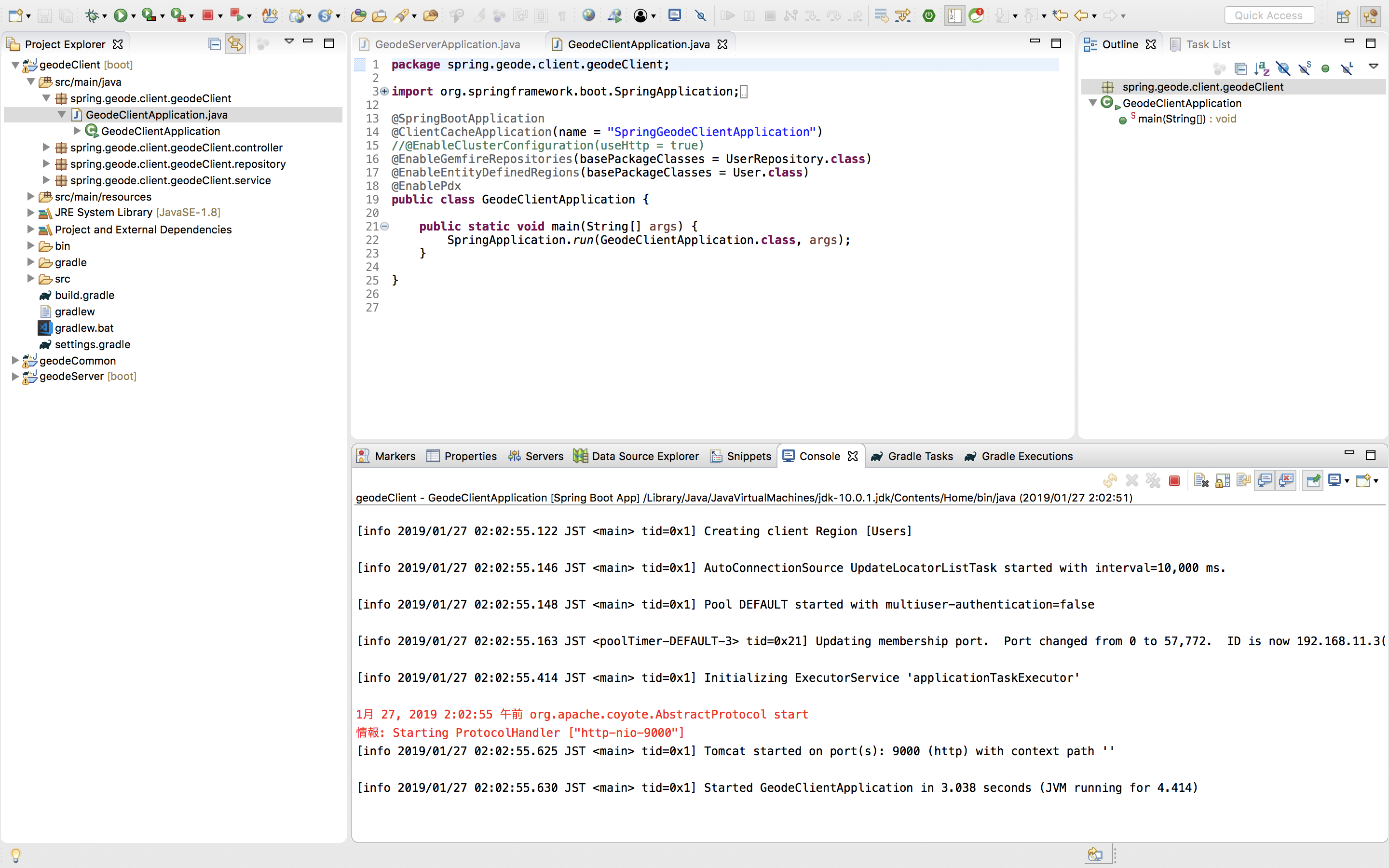Click the Sort alphabetically icon in Outline
Screen dimensions: 1389x868
(1262, 69)
